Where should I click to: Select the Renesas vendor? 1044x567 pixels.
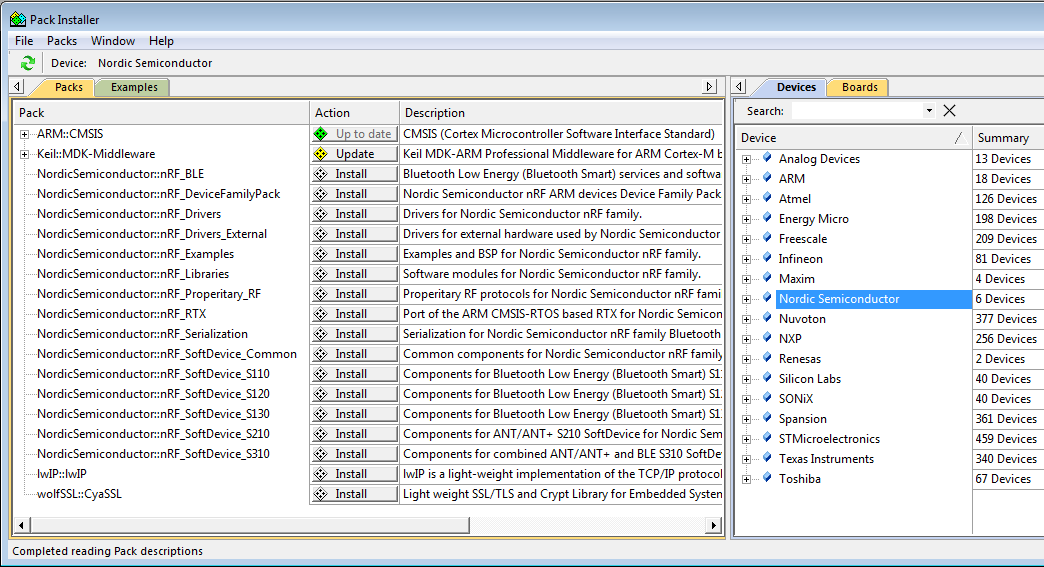800,359
